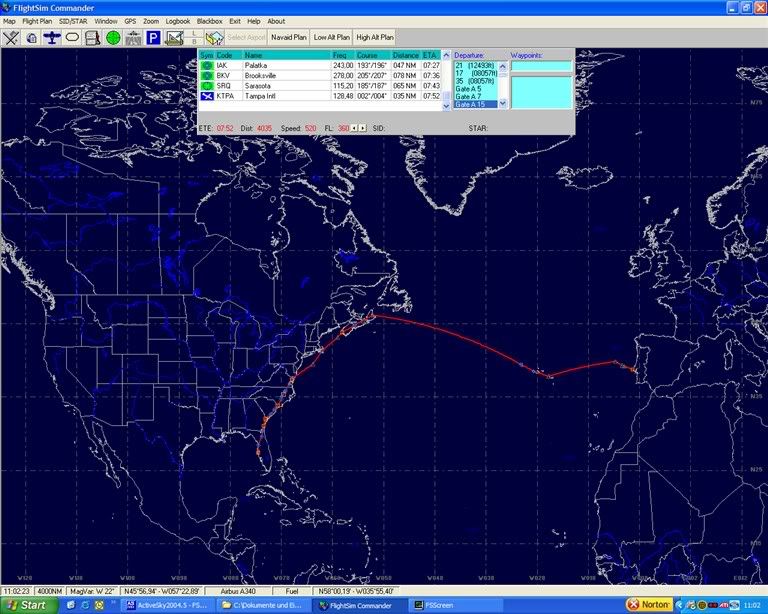768x614 pixels.
Task: Increase flight level with right arrow
Action: (x=362, y=128)
